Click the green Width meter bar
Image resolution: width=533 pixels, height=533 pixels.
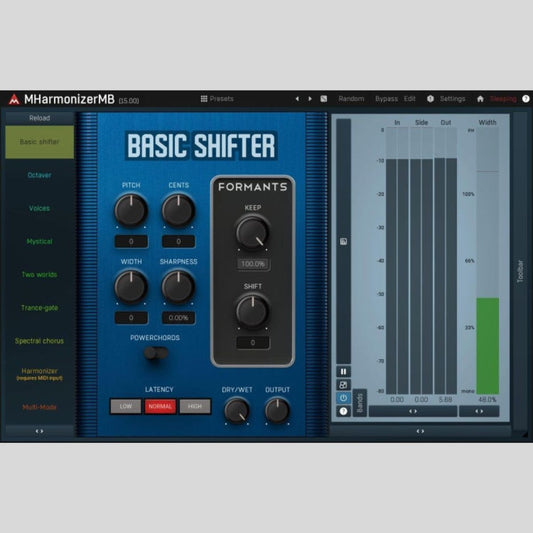[x=487, y=346]
